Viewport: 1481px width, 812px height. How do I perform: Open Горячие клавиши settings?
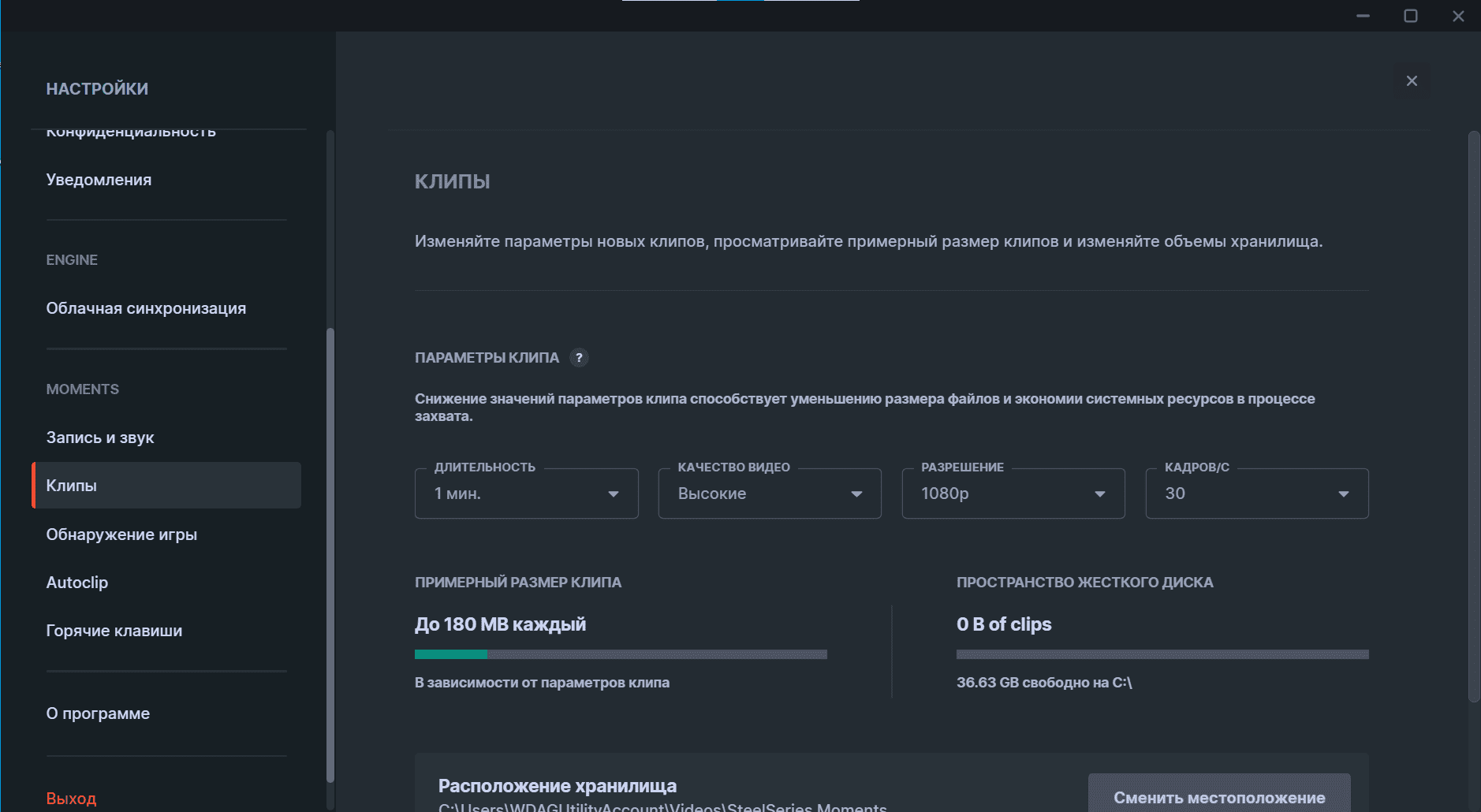114,631
